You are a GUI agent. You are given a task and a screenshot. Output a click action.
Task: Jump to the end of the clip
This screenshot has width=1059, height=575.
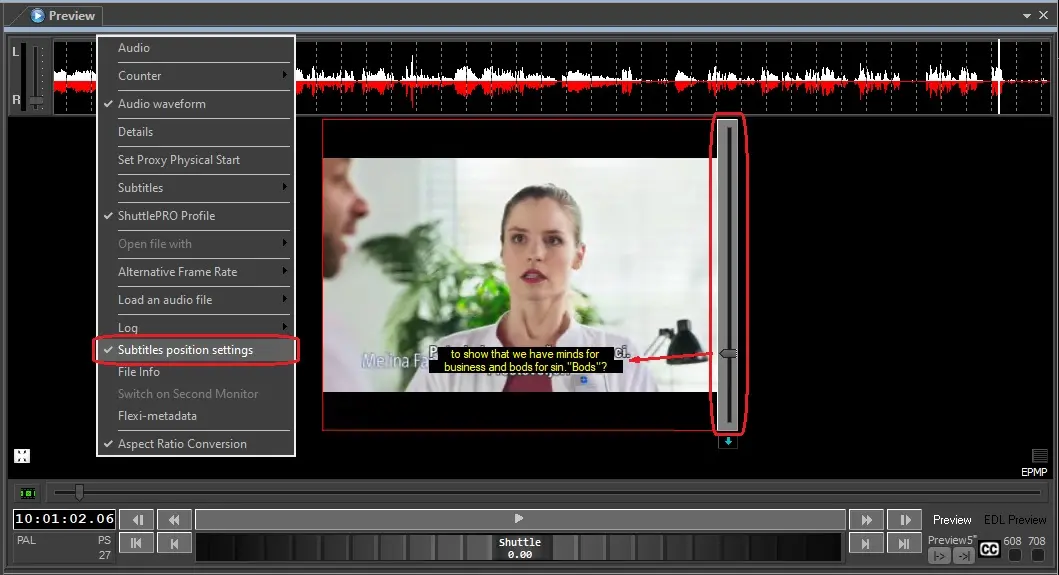(x=903, y=544)
